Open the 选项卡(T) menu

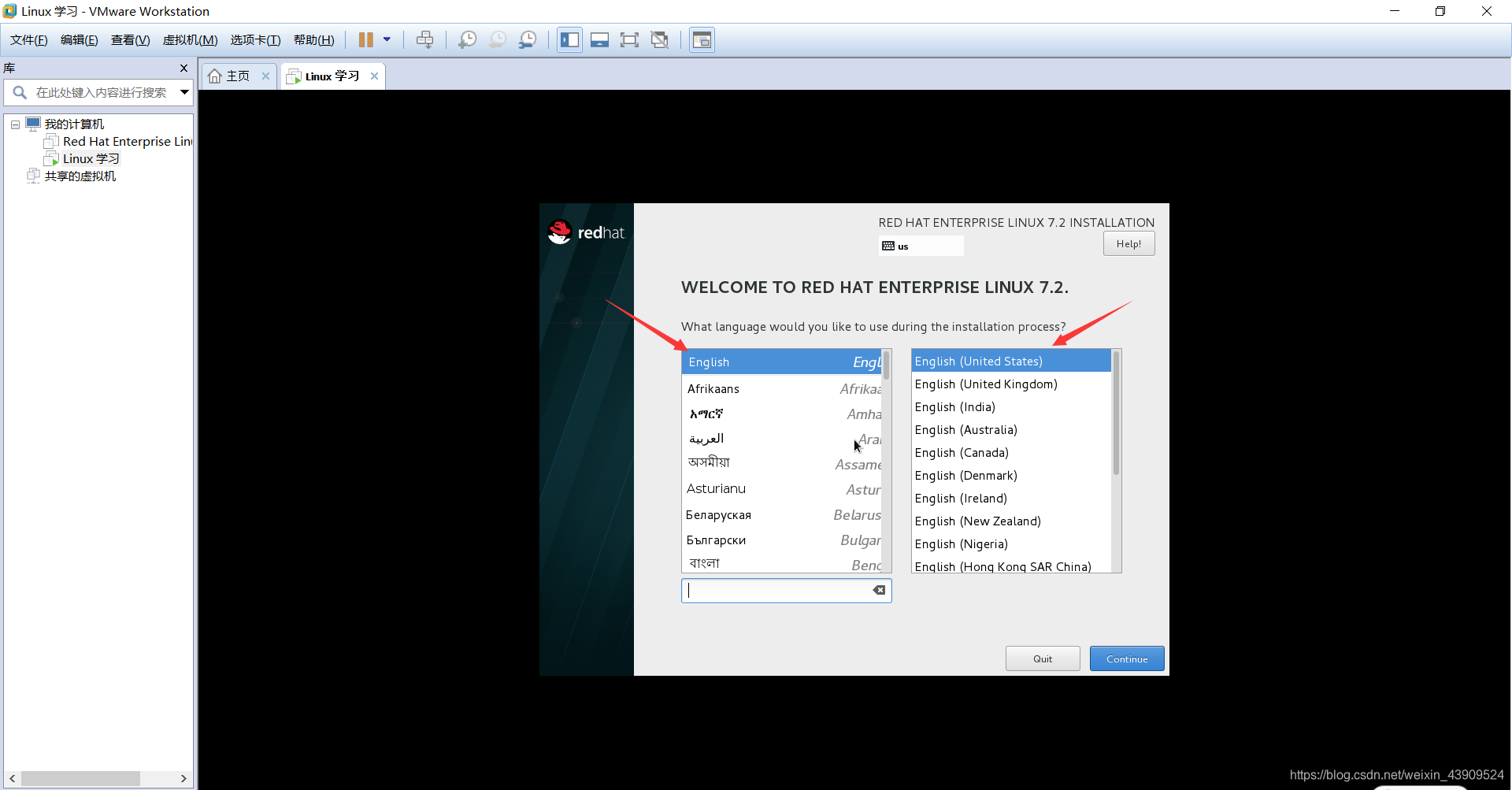click(x=256, y=40)
